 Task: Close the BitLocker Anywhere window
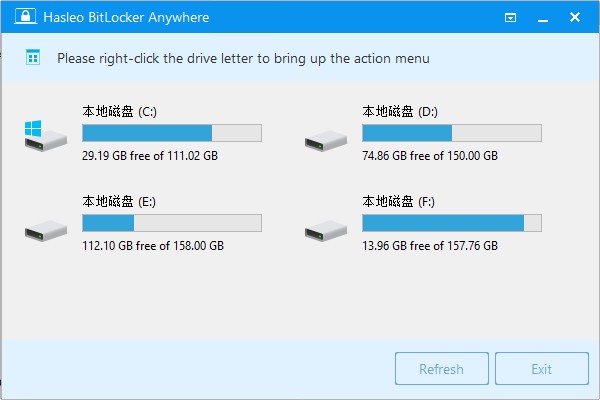(578, 17)
